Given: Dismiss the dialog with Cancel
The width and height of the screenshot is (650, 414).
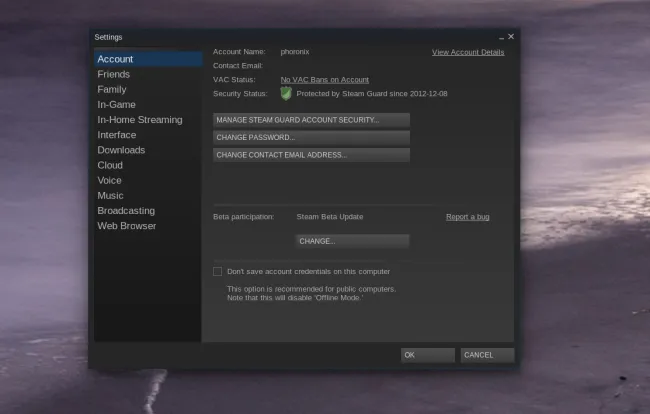Looking at the screenshot, I should click(x=487, y=355).
